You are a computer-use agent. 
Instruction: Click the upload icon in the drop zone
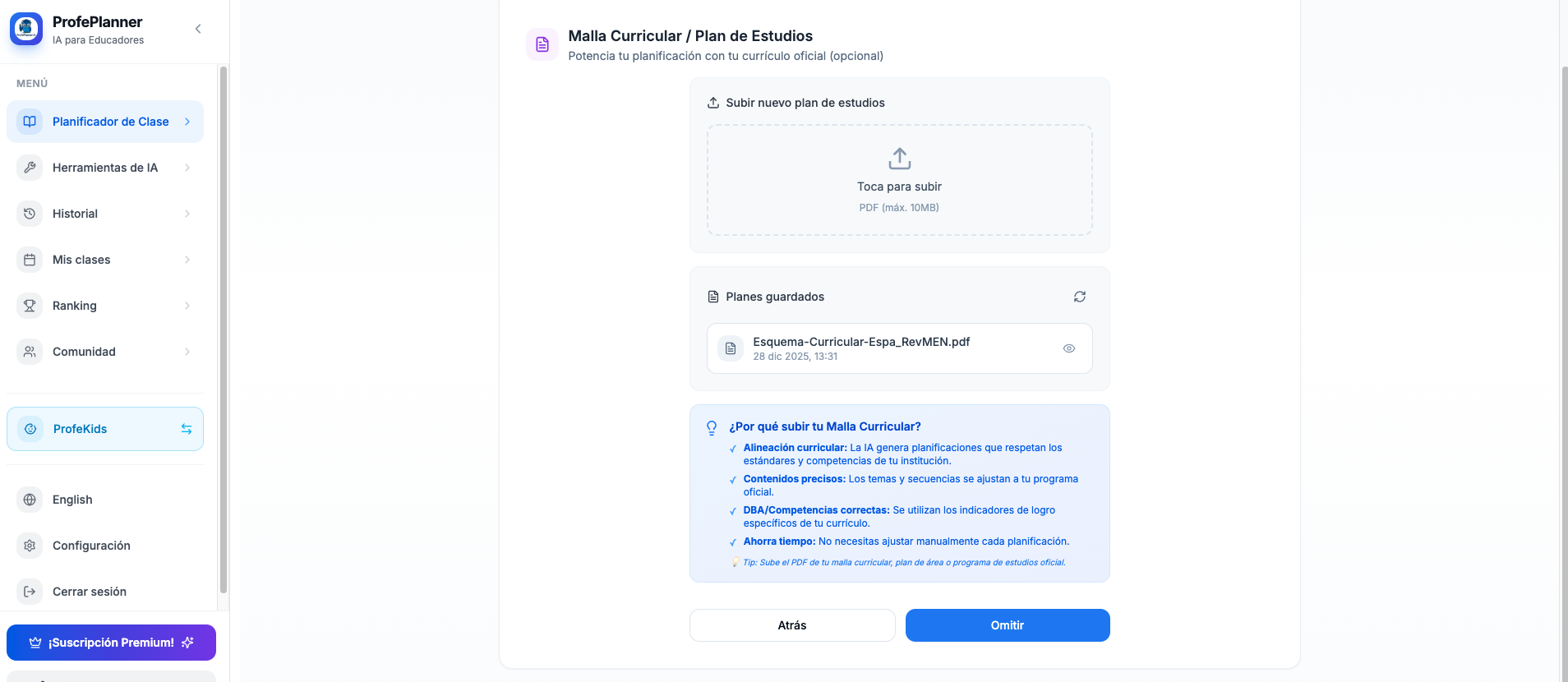[899, 159]
